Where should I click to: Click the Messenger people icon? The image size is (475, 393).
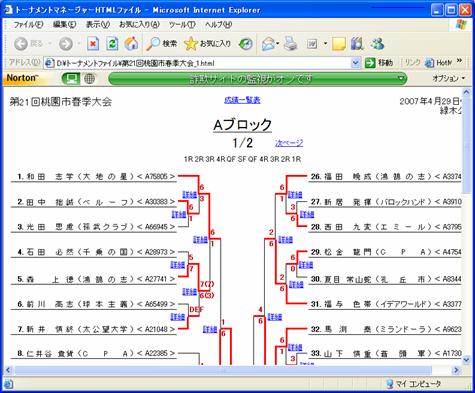pyautogui.click(x=378, y=44)
